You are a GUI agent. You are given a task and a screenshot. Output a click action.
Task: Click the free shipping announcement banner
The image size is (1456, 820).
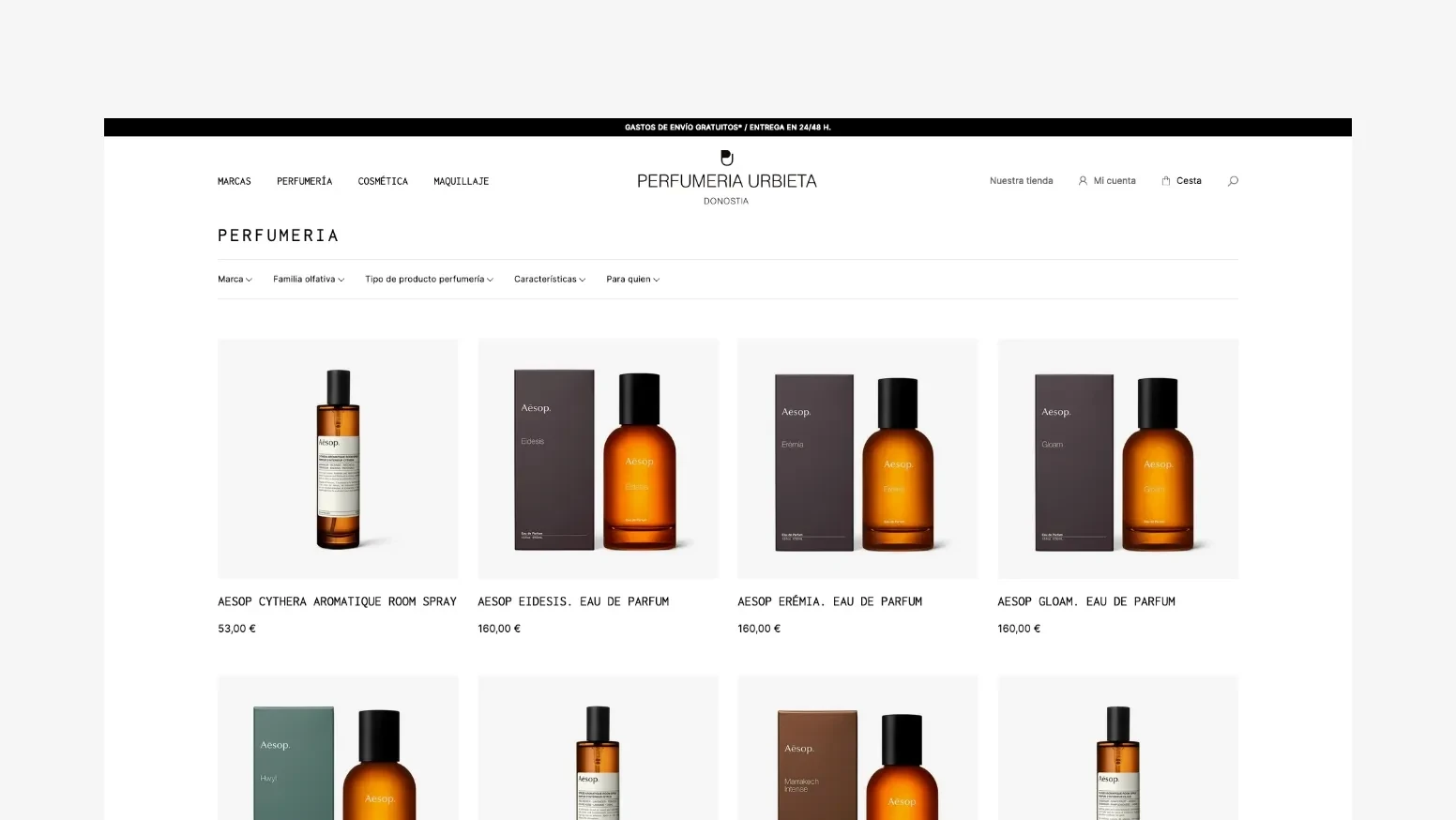pyautogui.click(x=728, y=128)
